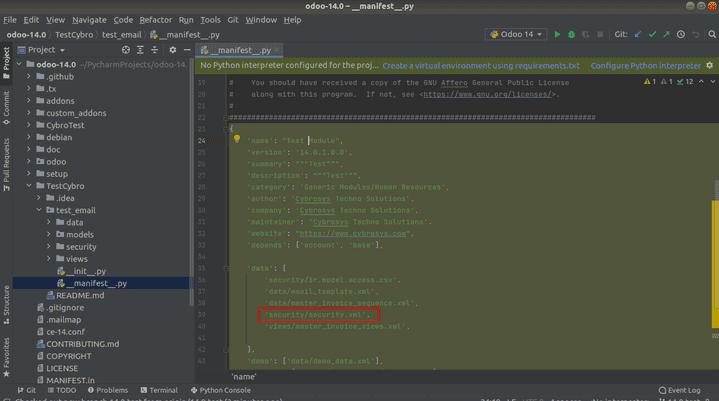Open the Git menu

[x=232, y=20]
